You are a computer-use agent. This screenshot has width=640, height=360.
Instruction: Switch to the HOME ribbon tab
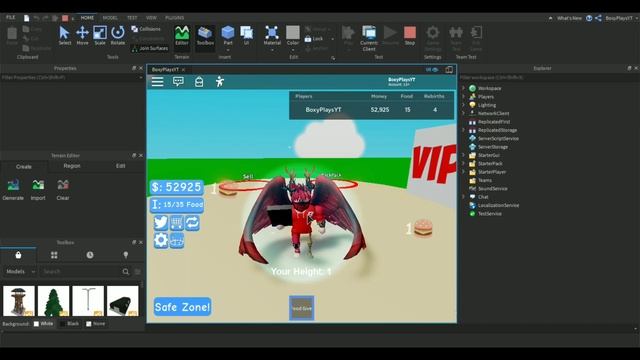click(x=87, y=18)
